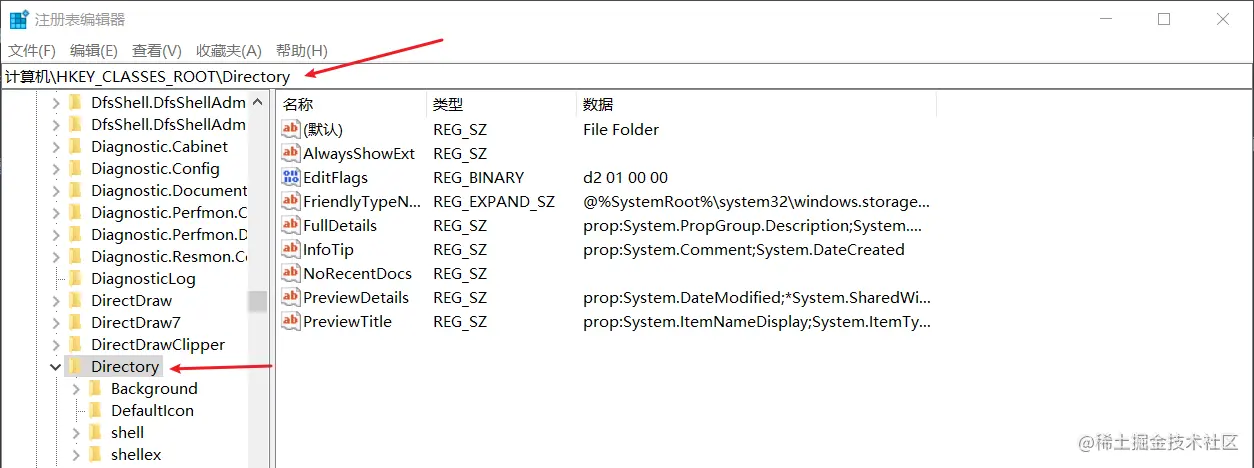
Task: Collapse the Directory tree node
Action: (x=55, y=367)
